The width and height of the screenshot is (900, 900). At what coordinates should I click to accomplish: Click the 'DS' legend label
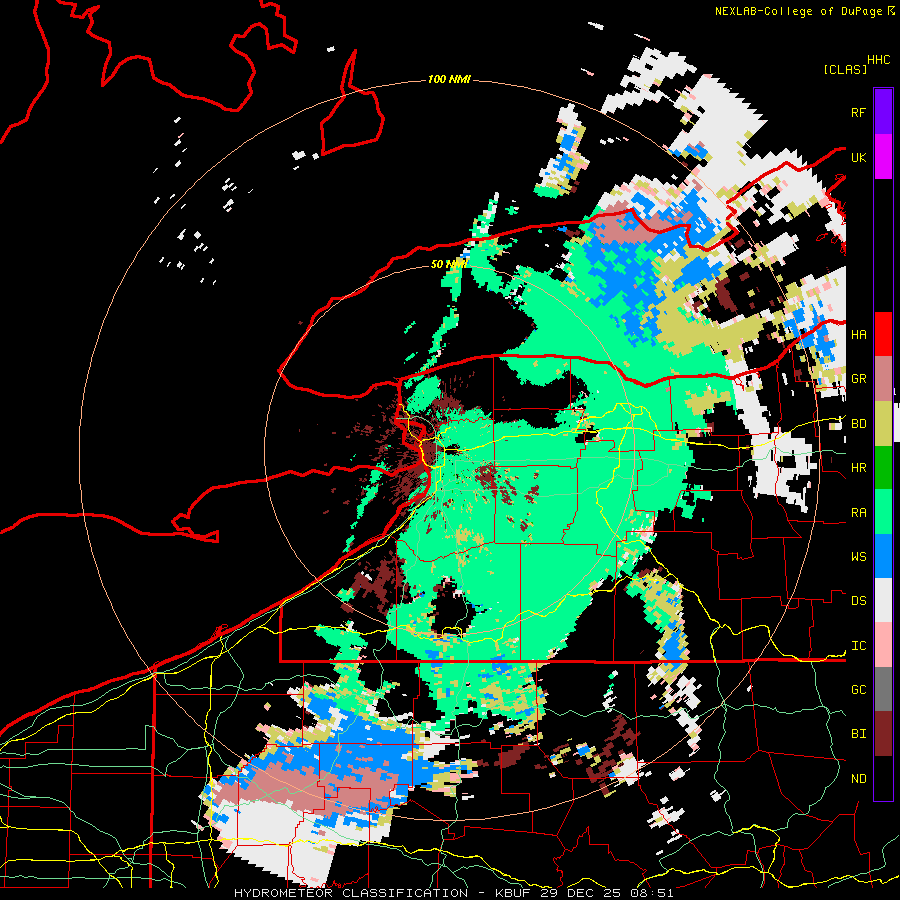858,601
